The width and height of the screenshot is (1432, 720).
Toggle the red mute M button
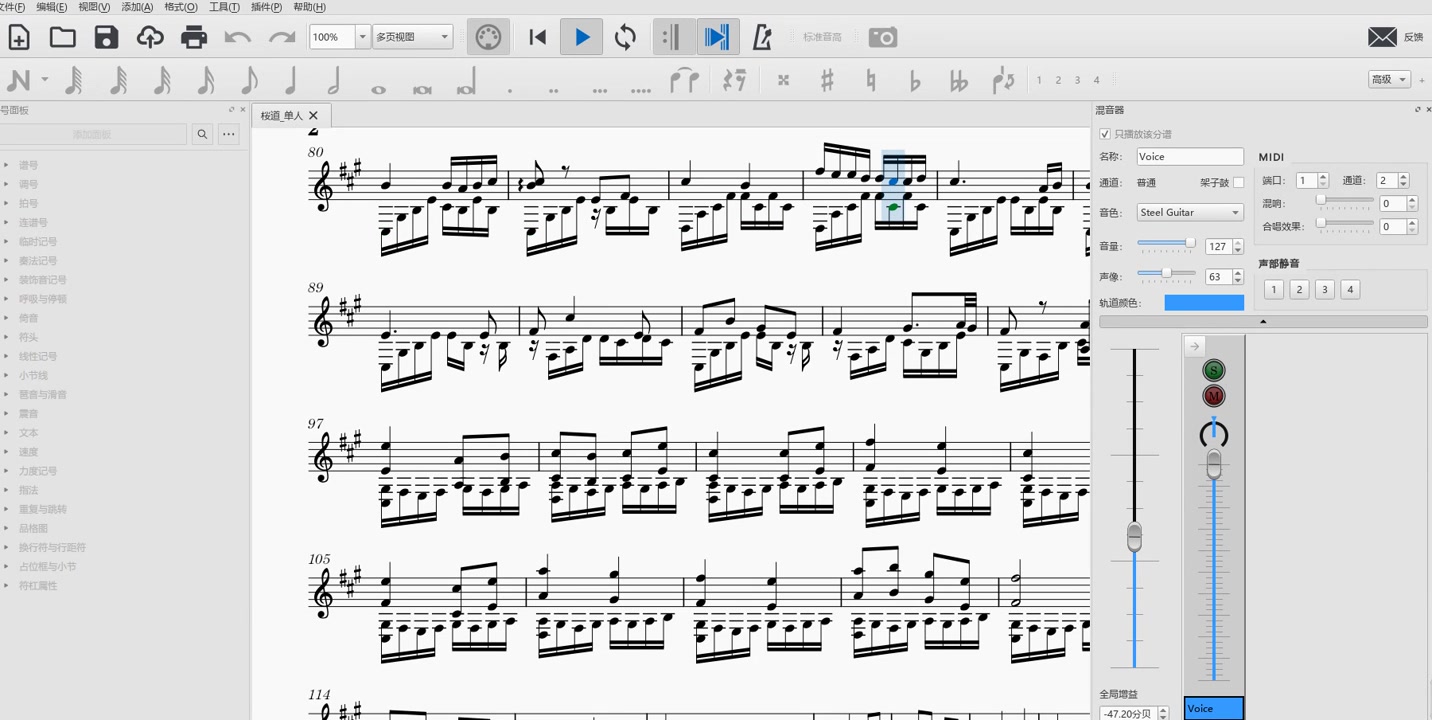[x=1214, y=396]
